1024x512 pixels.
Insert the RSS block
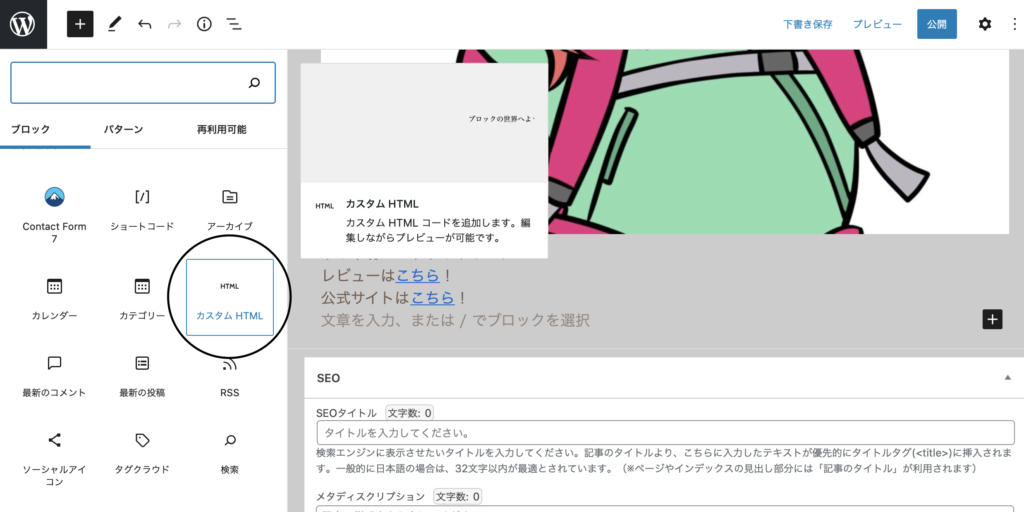click(230, 377)
